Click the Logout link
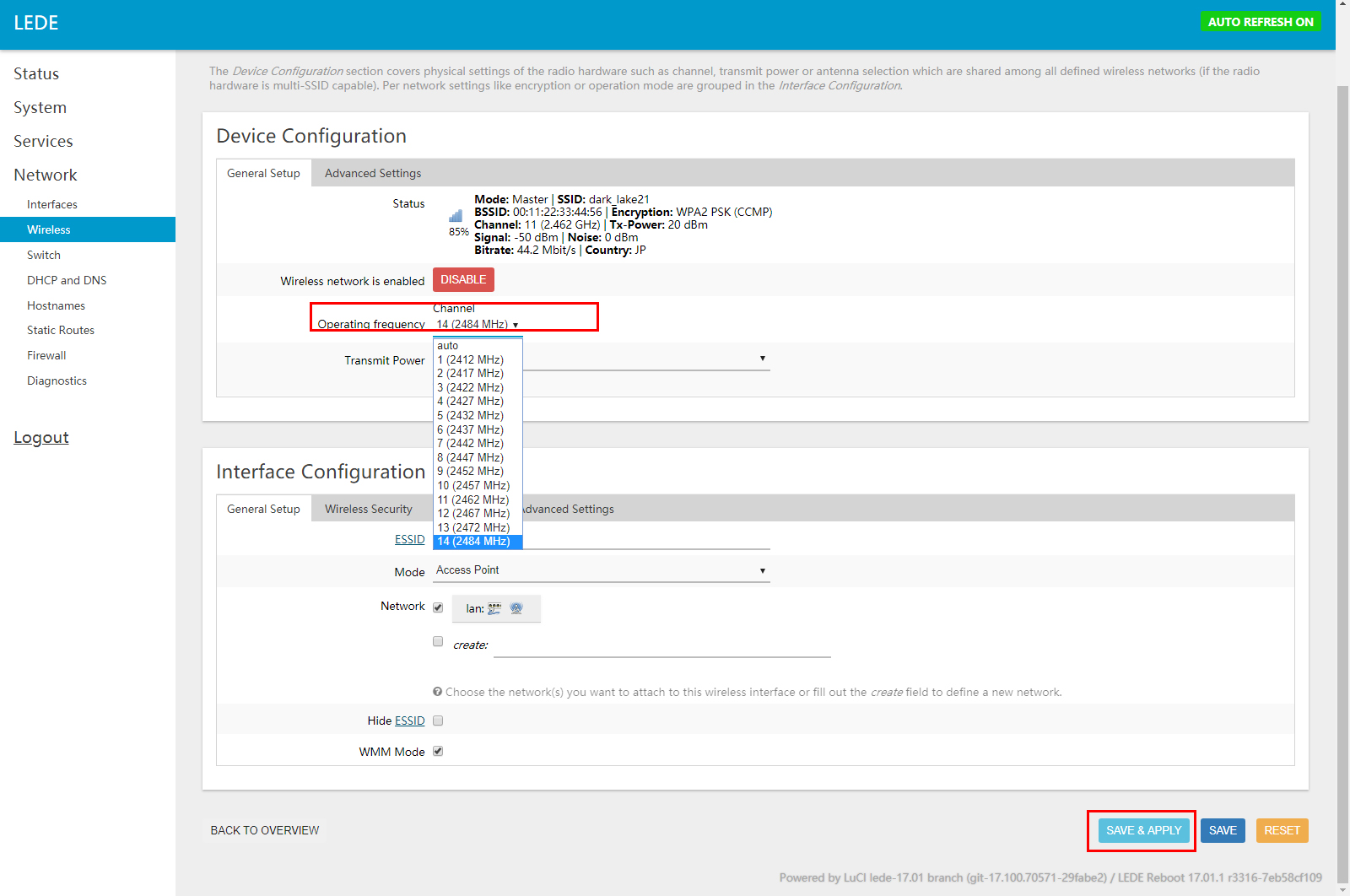Image resolution: width=1350 pixels, height=896 pixels. pos(41,437)
